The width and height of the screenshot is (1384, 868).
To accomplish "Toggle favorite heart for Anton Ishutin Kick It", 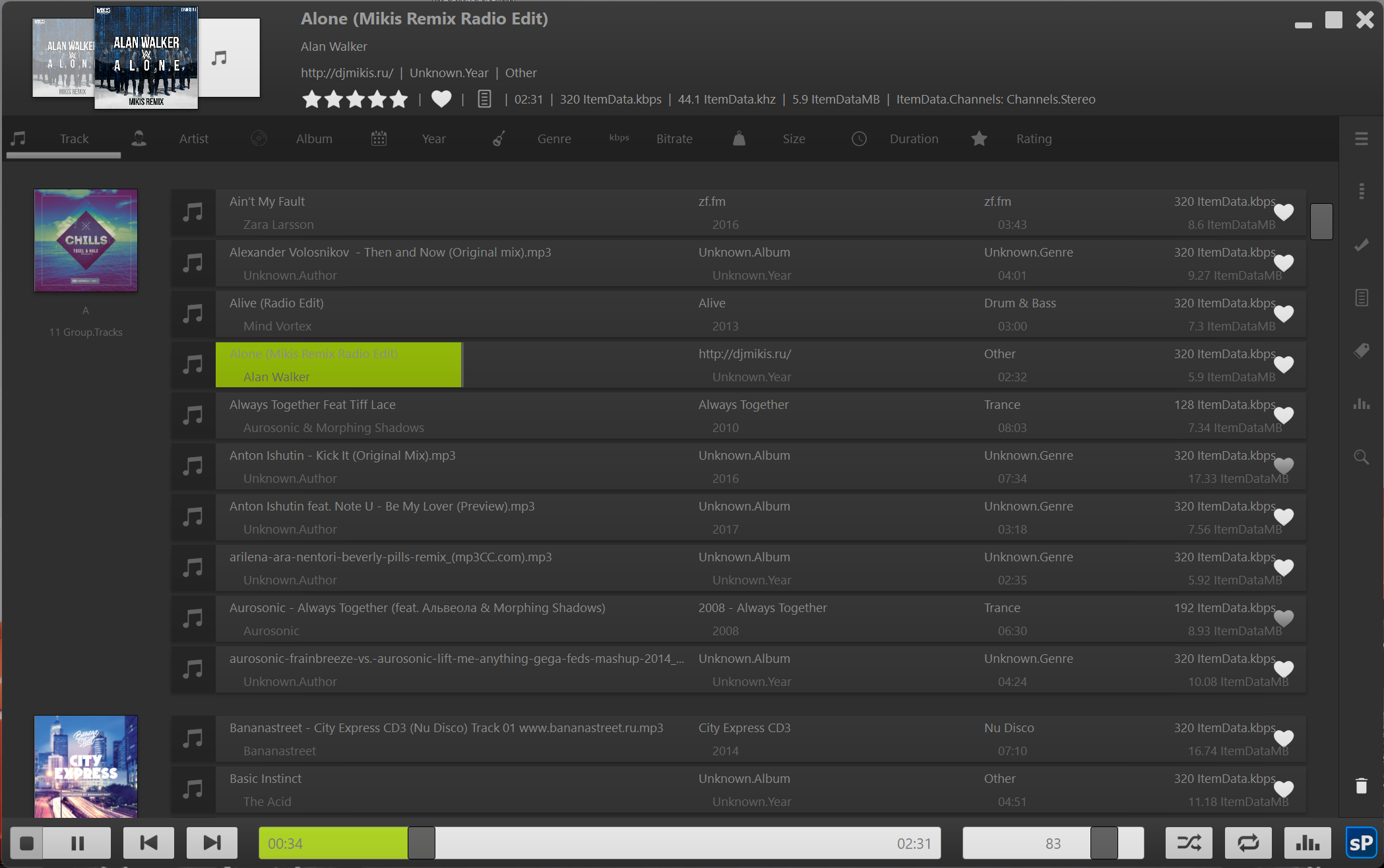I will tap(1283, 466).
